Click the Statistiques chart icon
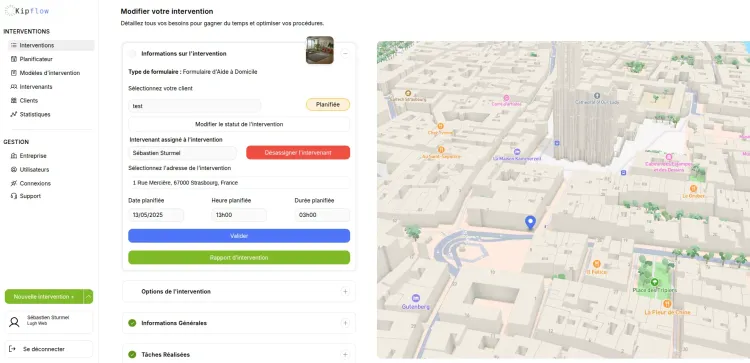The height and width of the screenshot is (363, 750). point(14,115)
